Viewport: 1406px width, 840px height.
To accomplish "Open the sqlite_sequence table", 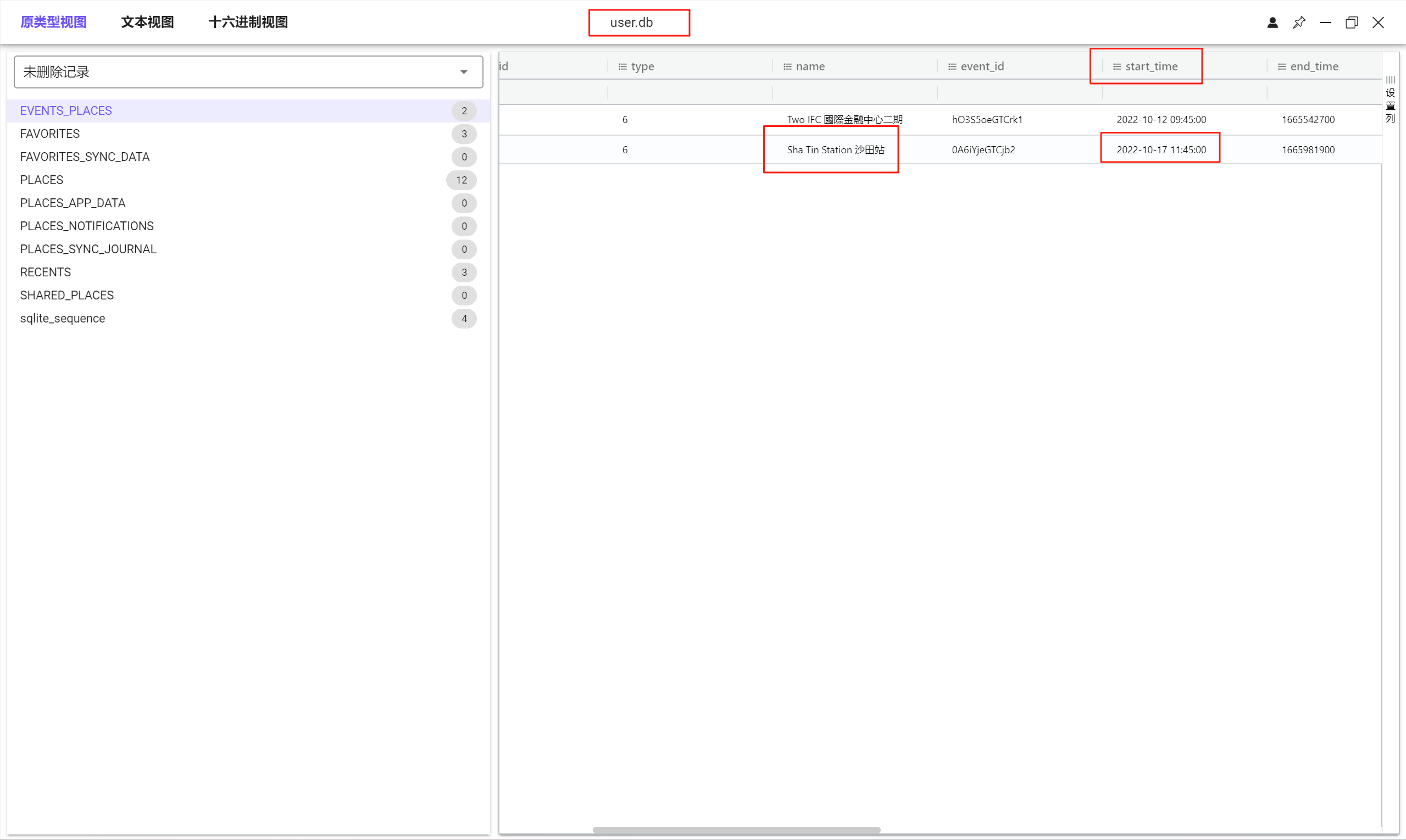I will (62, 318).
